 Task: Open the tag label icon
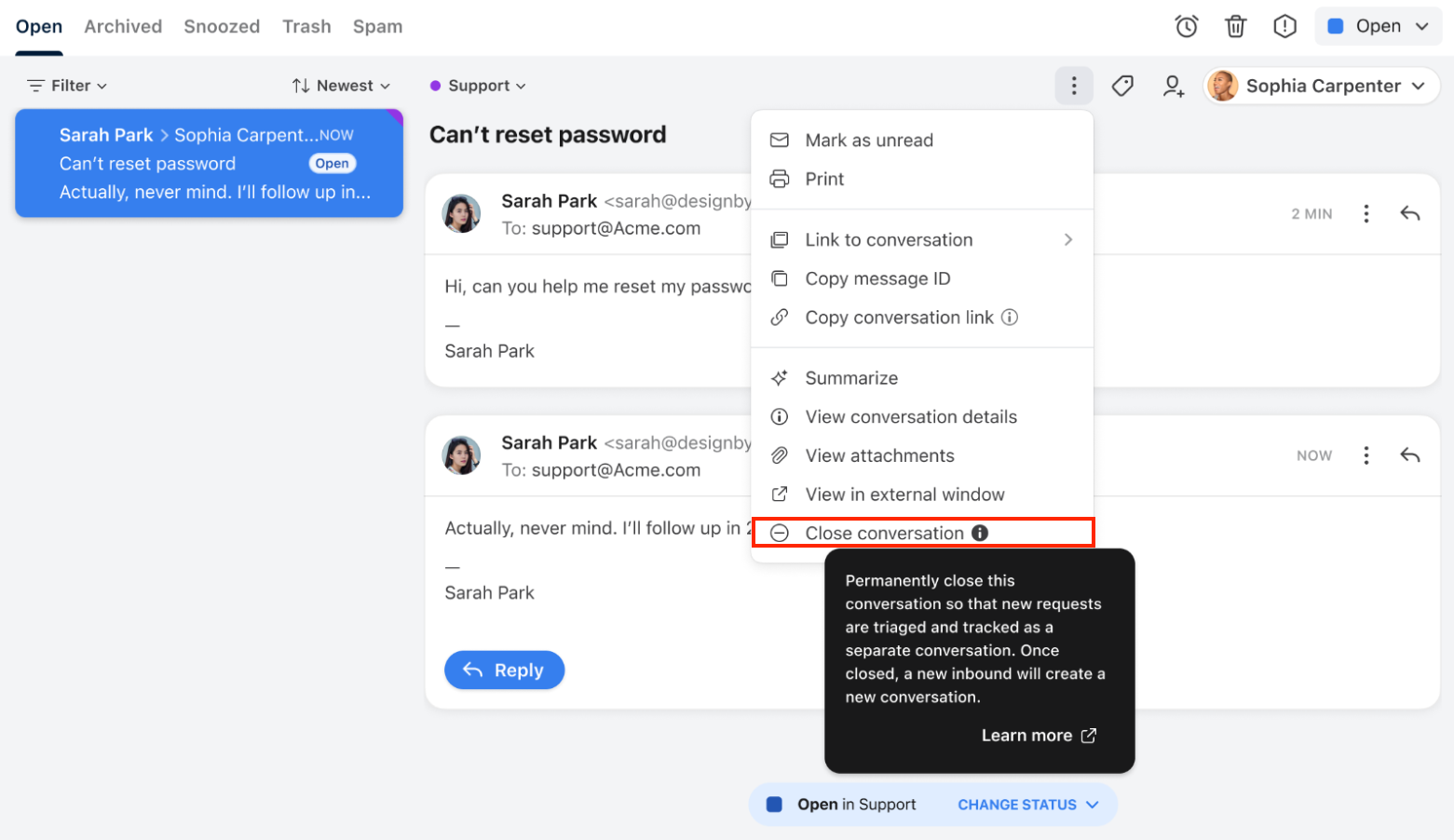coord(1122,86)
